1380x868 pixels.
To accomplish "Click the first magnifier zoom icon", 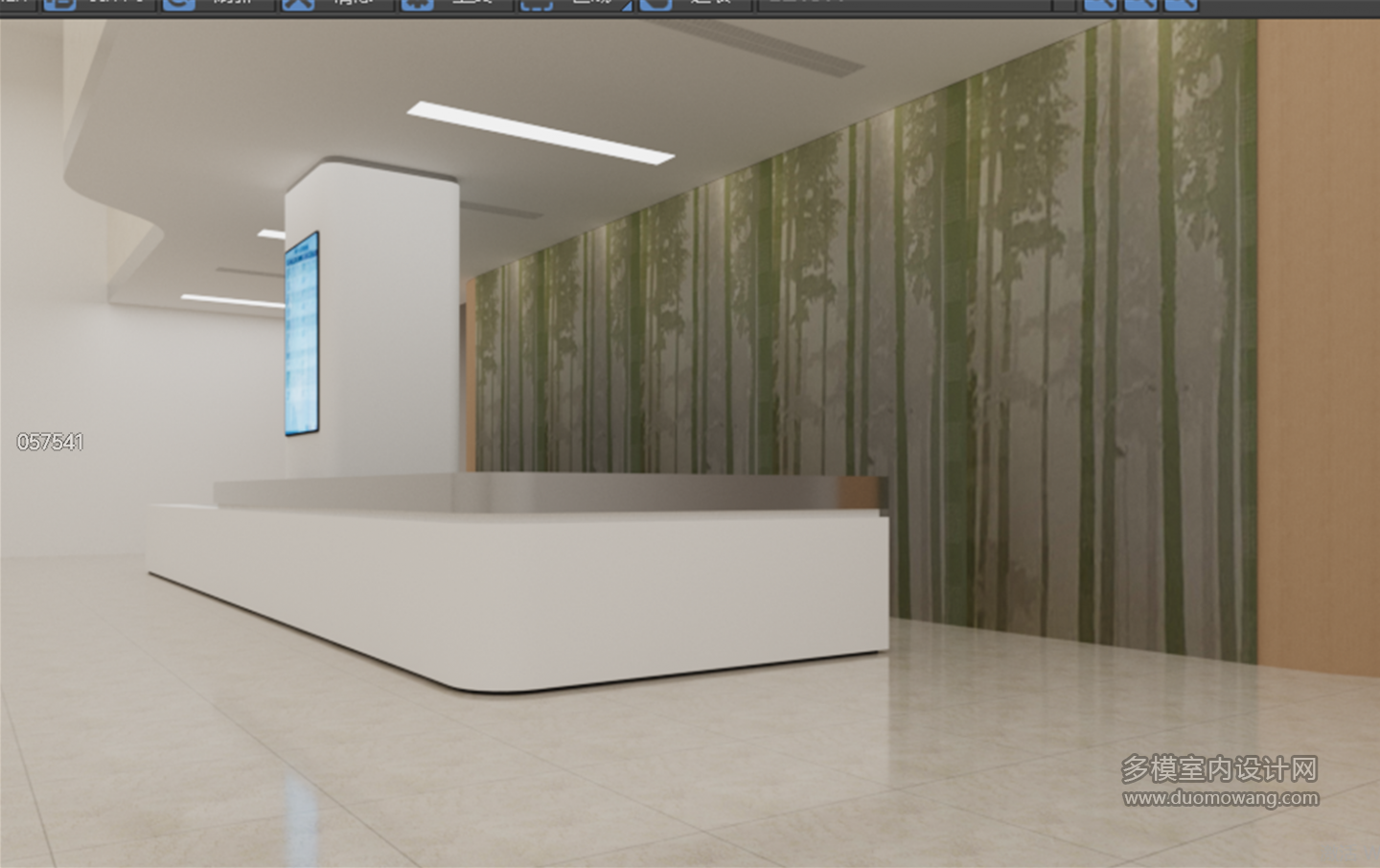I will coord(1100,4).
